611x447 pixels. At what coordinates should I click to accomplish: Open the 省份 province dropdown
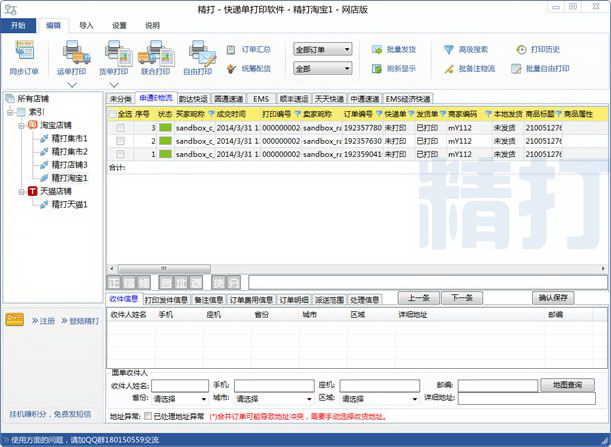[179, 399]
